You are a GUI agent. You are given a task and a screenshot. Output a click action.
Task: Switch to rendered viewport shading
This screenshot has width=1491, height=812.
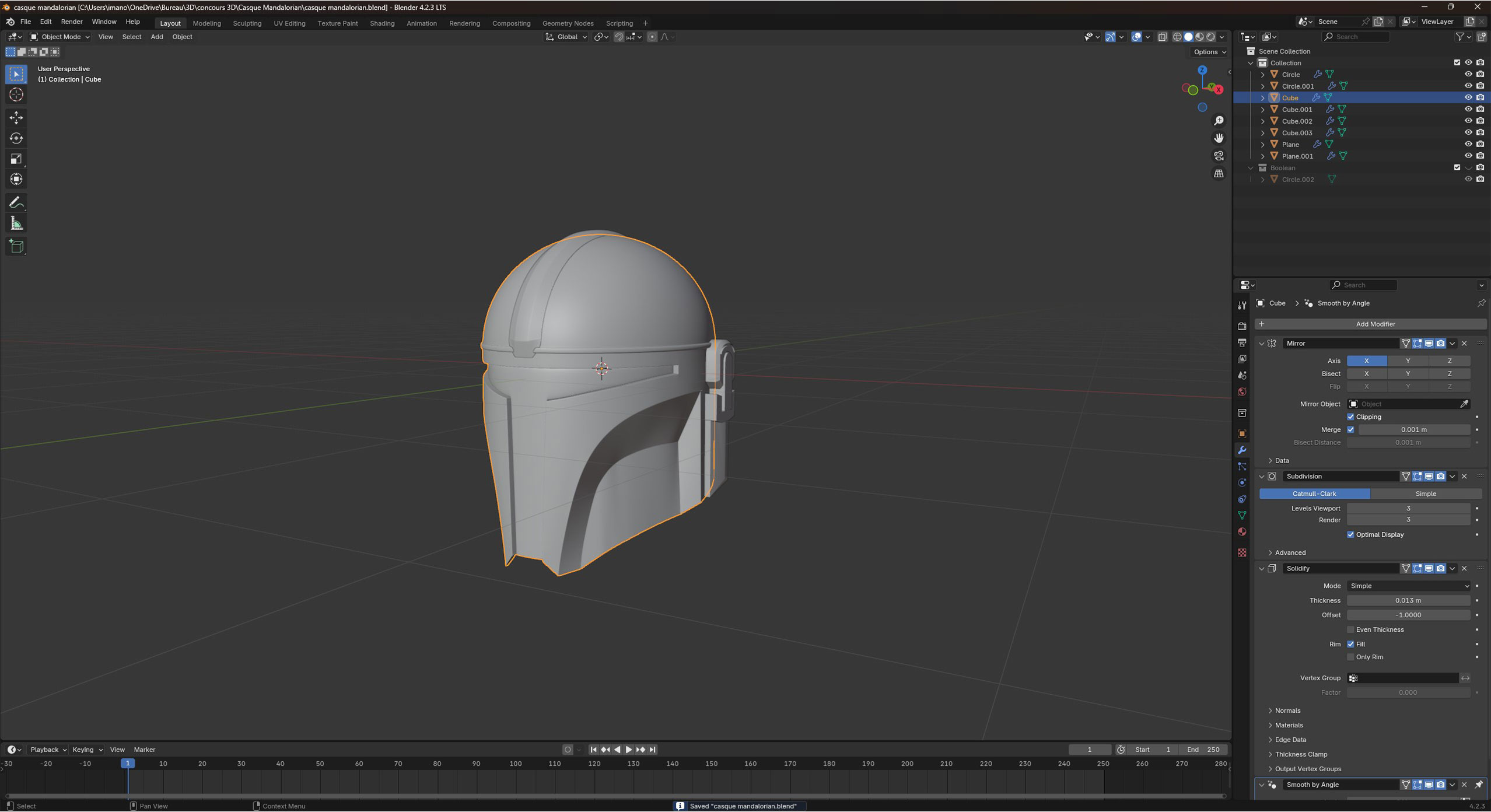(1211, 37)
